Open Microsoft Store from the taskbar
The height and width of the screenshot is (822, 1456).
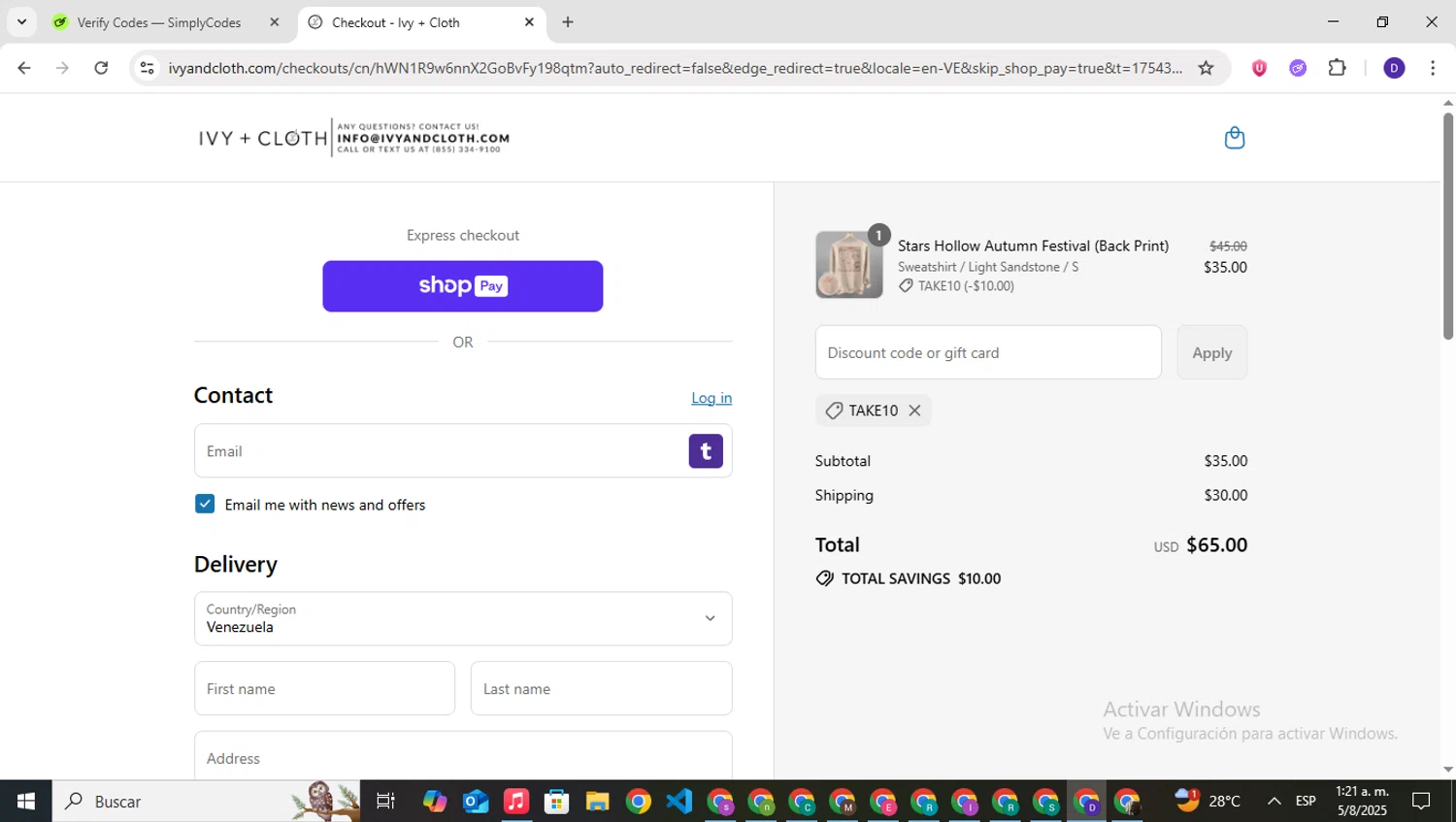point(556,801)
